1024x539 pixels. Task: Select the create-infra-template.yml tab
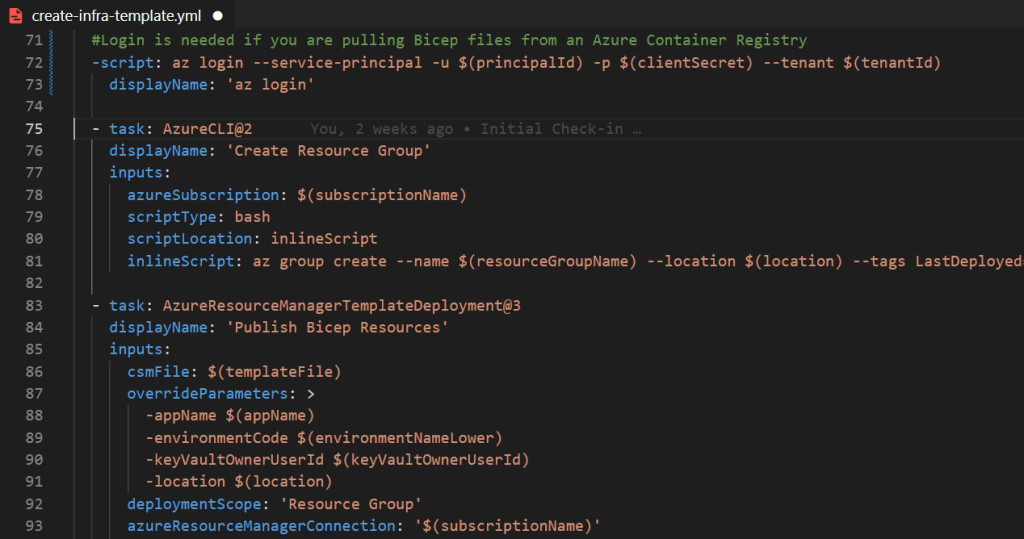115,16
